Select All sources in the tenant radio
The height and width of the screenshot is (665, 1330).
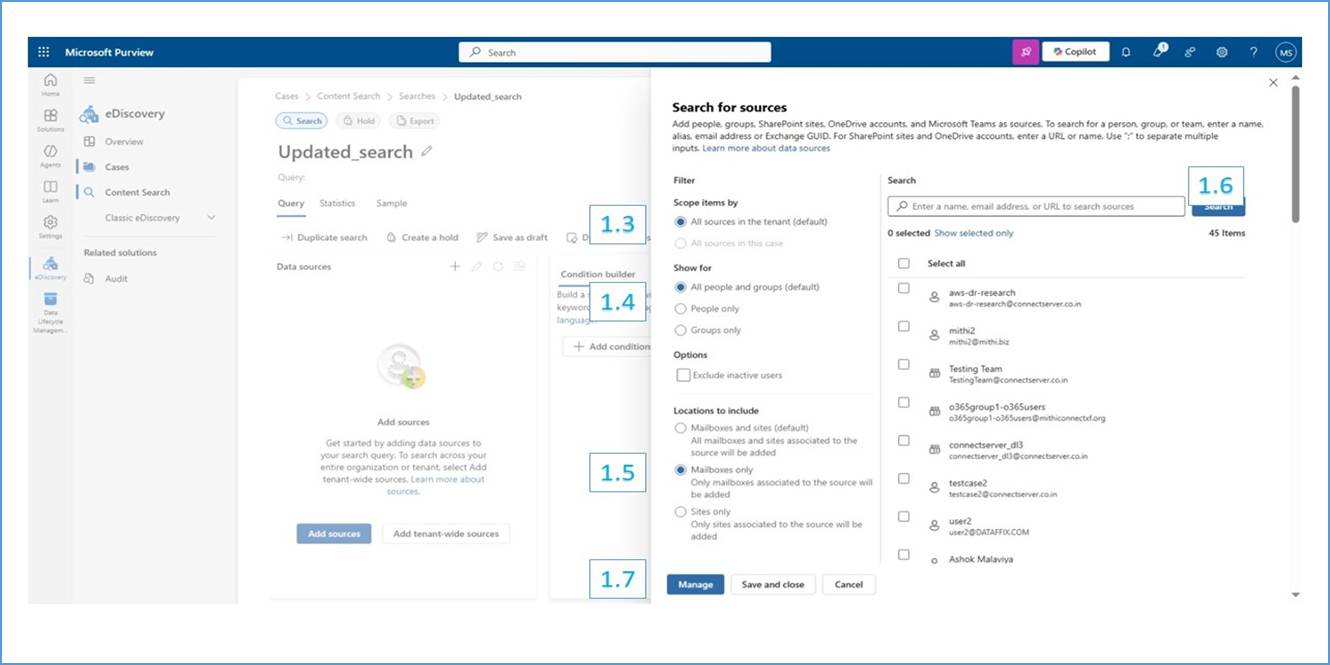click(681, 222)
